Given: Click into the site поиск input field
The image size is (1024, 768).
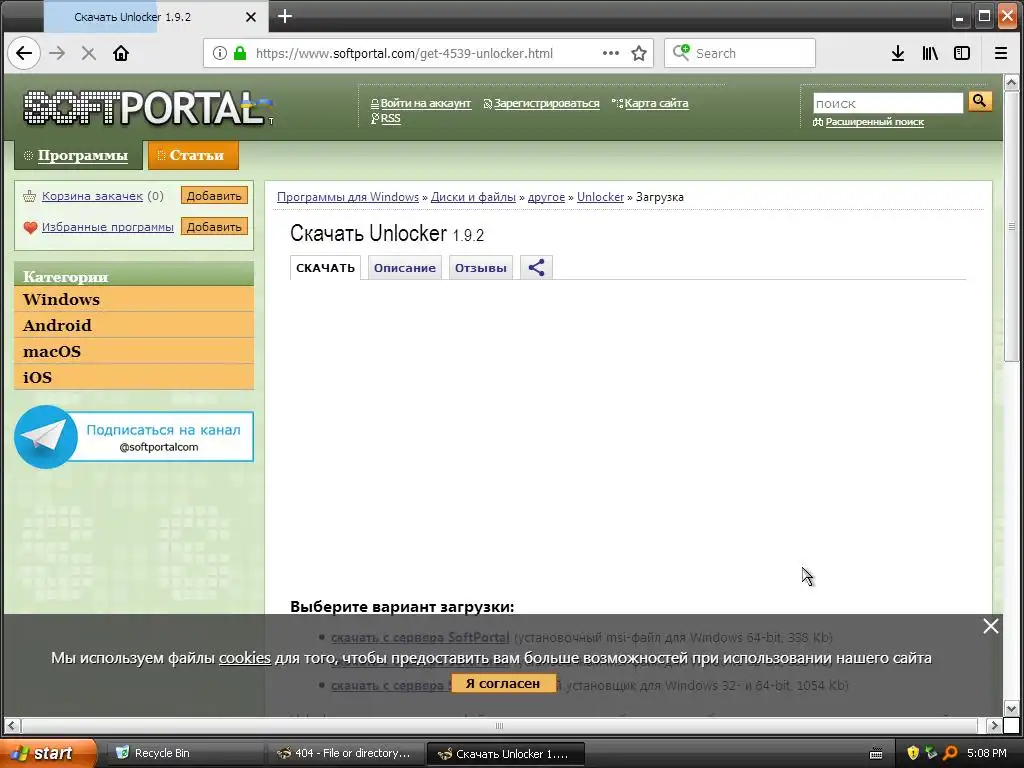Looking at the screenshot, I should coord(888,103).
